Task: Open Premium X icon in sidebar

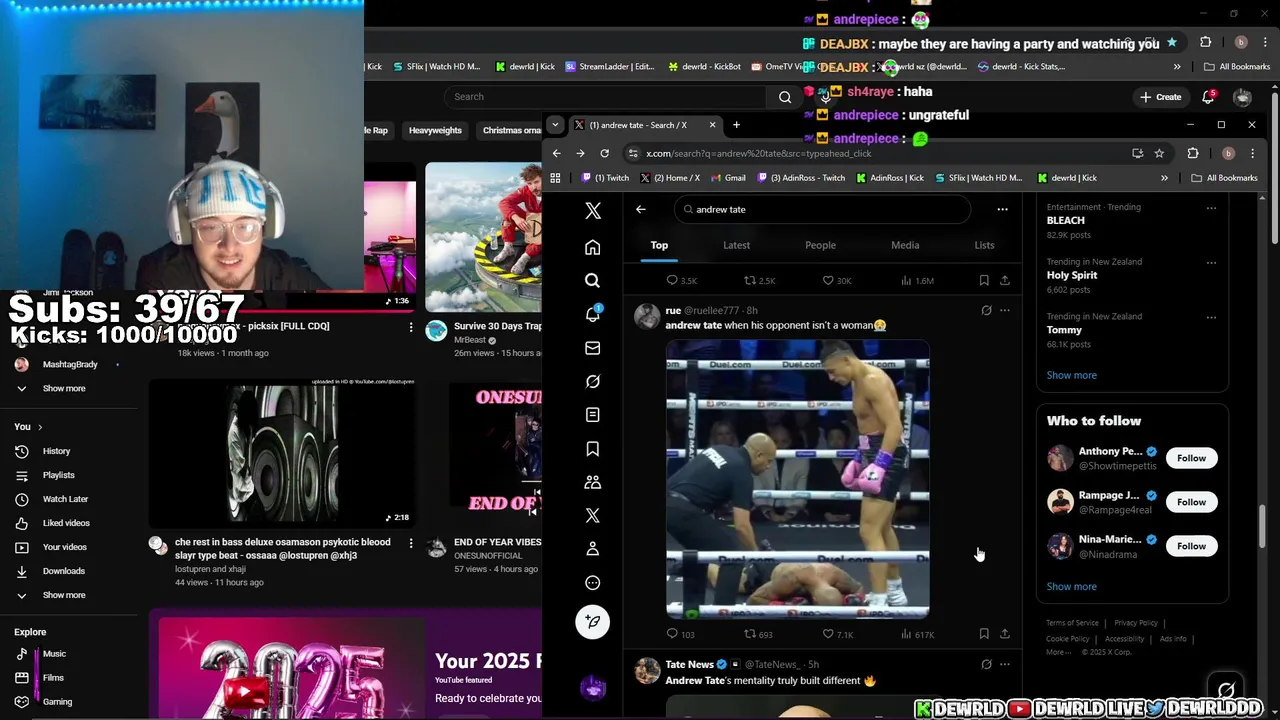Action: pyautogui.click(x=593, y=516)
